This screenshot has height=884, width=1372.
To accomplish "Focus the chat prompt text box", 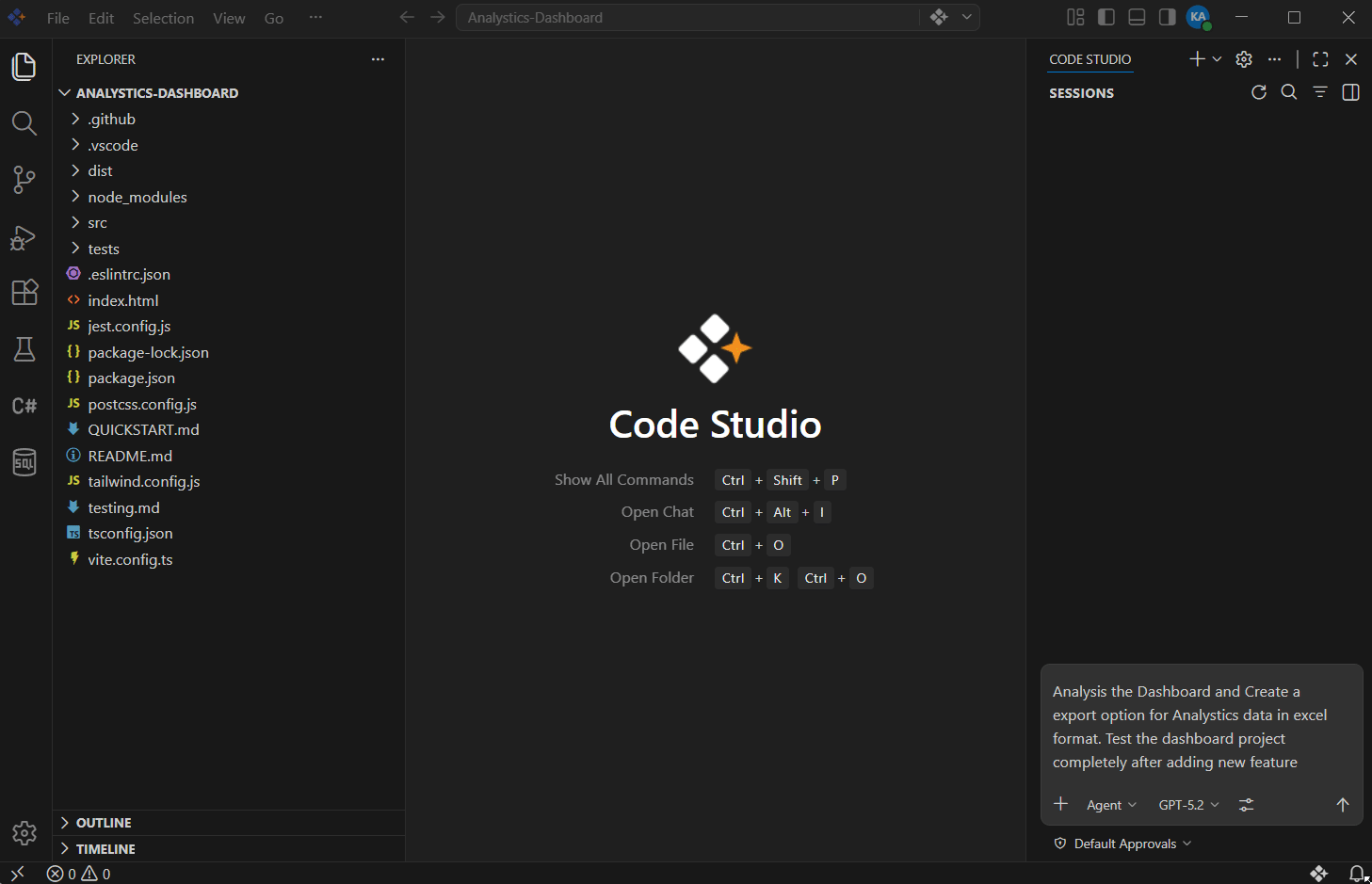I will [1202, 727].
